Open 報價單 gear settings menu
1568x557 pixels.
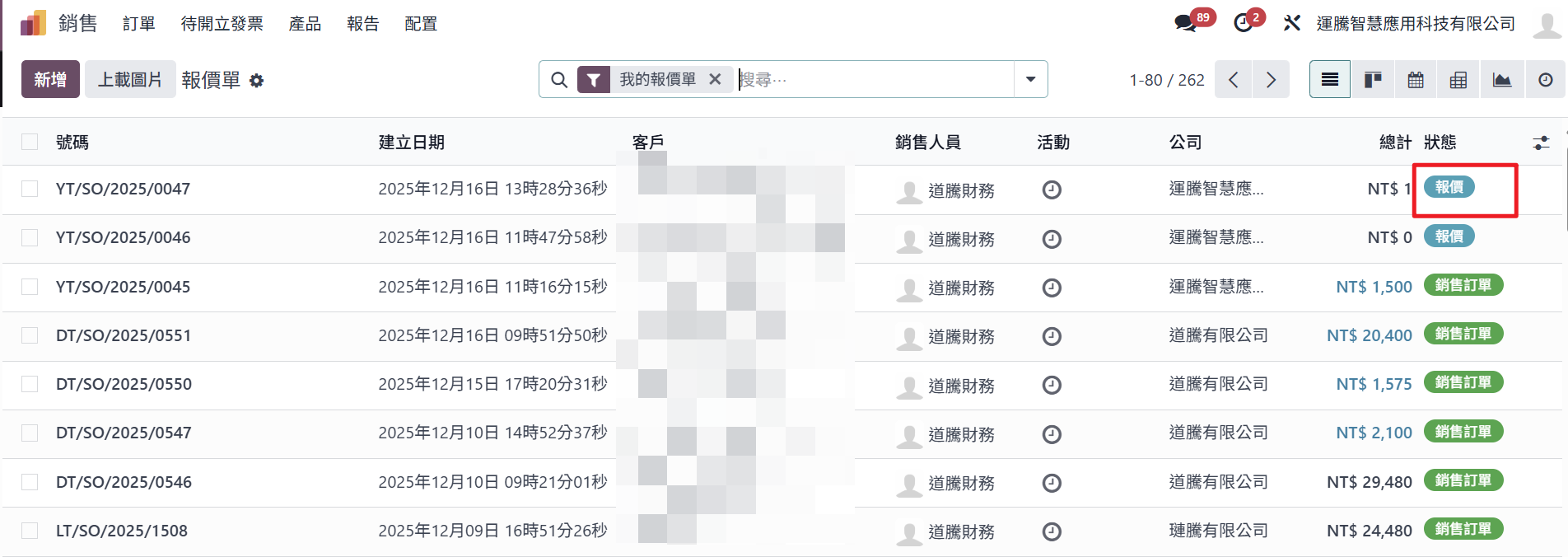pos(257,81)
